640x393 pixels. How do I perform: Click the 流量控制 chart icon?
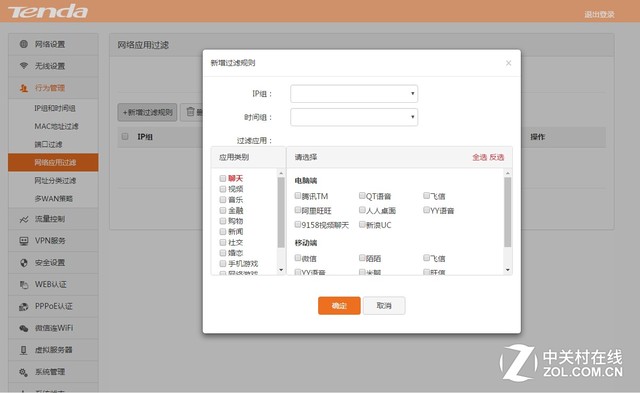click(x=24, y=219)
